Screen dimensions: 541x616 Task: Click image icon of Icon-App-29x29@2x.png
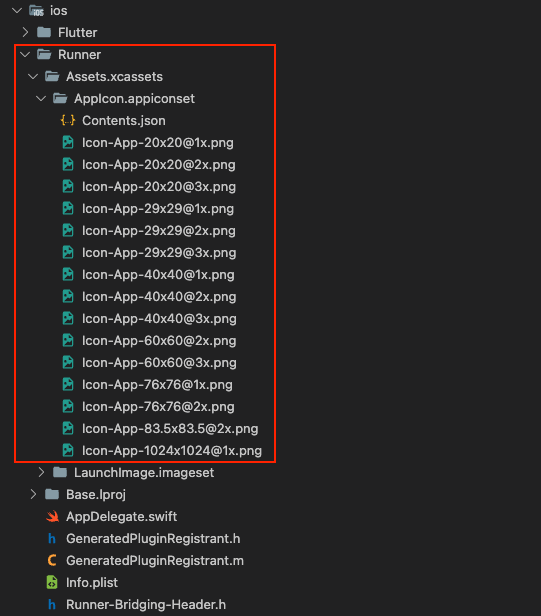(x=68, y=230)
